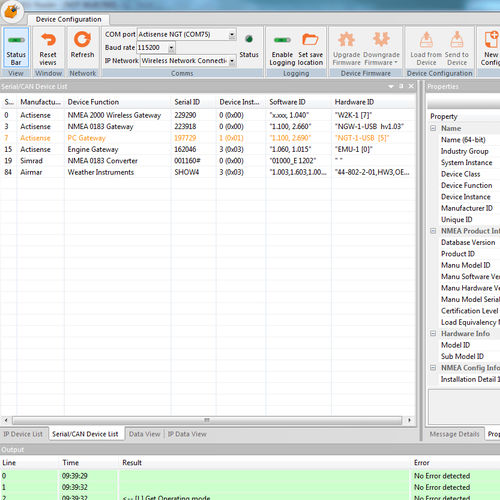Image resolution: width=500 pixels, height=500 pixels.
Task: Sort by Device Instance column header
Action: coord(241,102)
